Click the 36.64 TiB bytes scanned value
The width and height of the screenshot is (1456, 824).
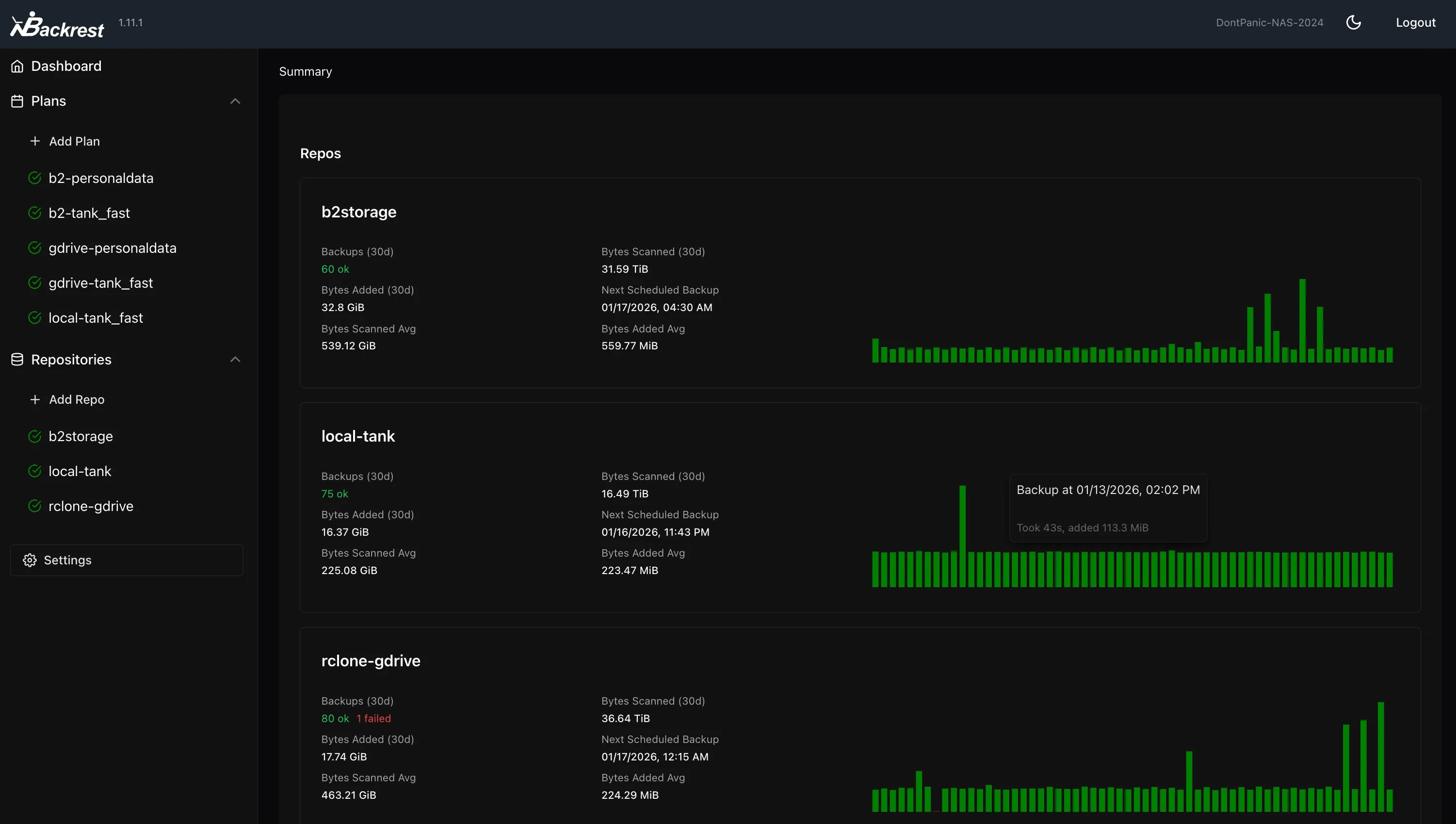(x=625, y=719)
